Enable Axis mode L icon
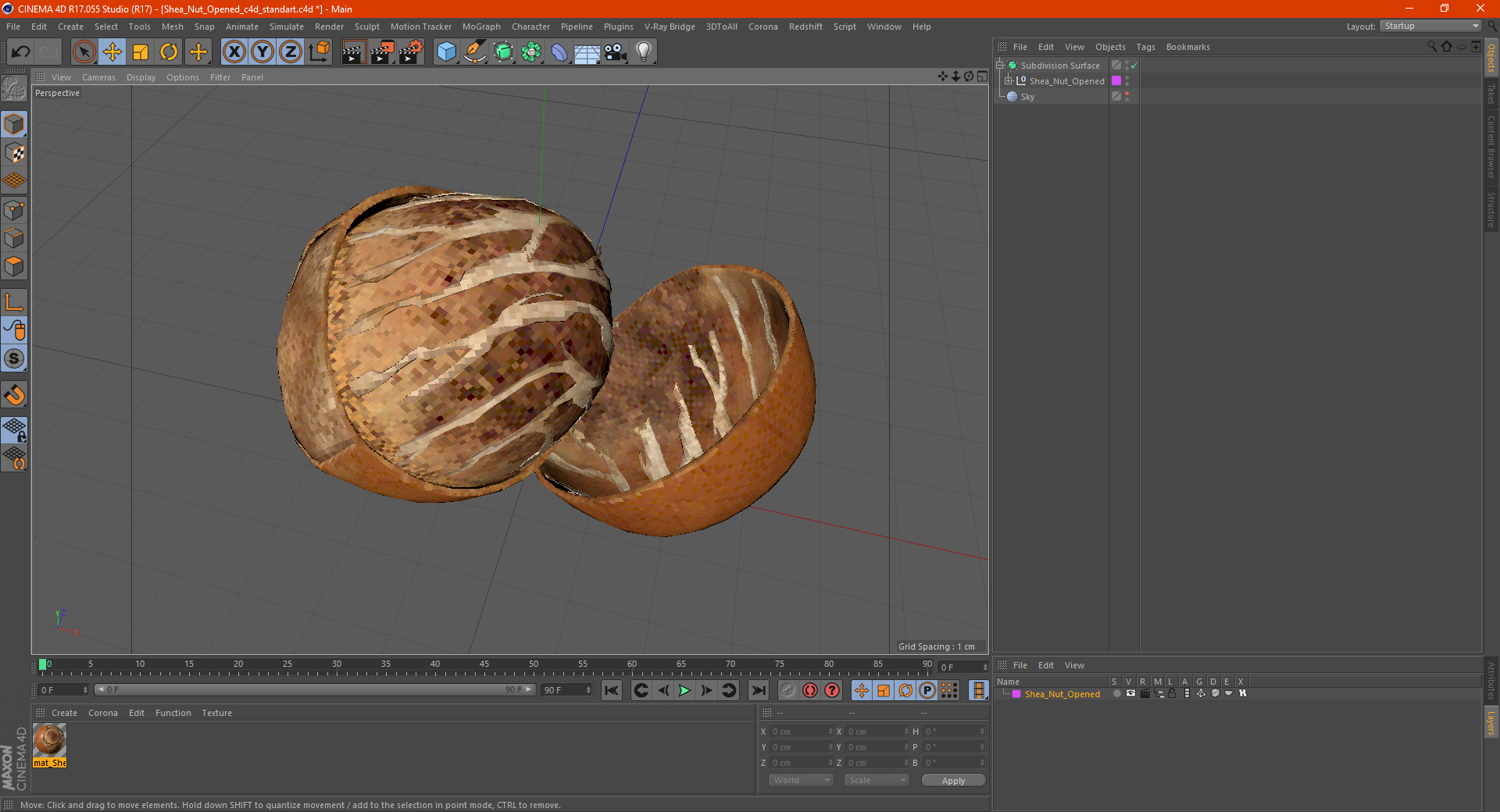The height and width of the screenshot is (812, 1500). (14, 302)
